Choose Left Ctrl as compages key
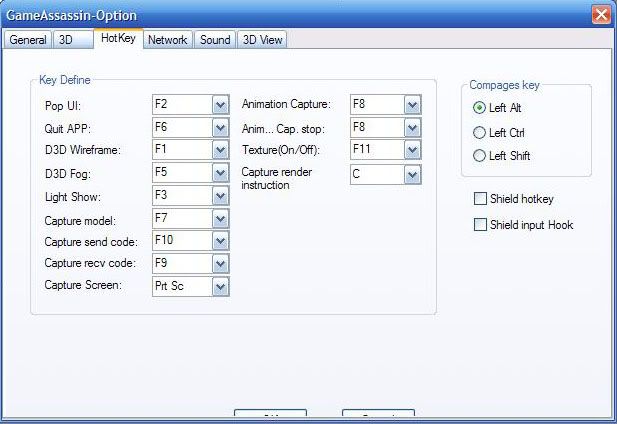617x424 pixels. [x=479, y=133]
